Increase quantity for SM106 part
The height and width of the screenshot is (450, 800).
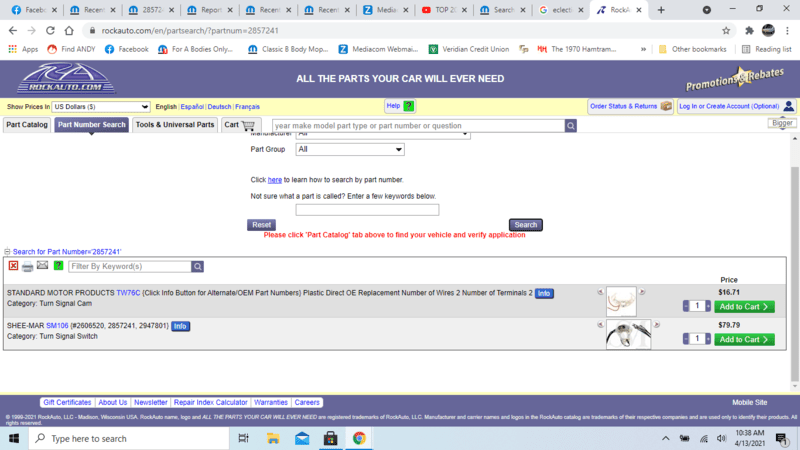(x=708, y=339)
